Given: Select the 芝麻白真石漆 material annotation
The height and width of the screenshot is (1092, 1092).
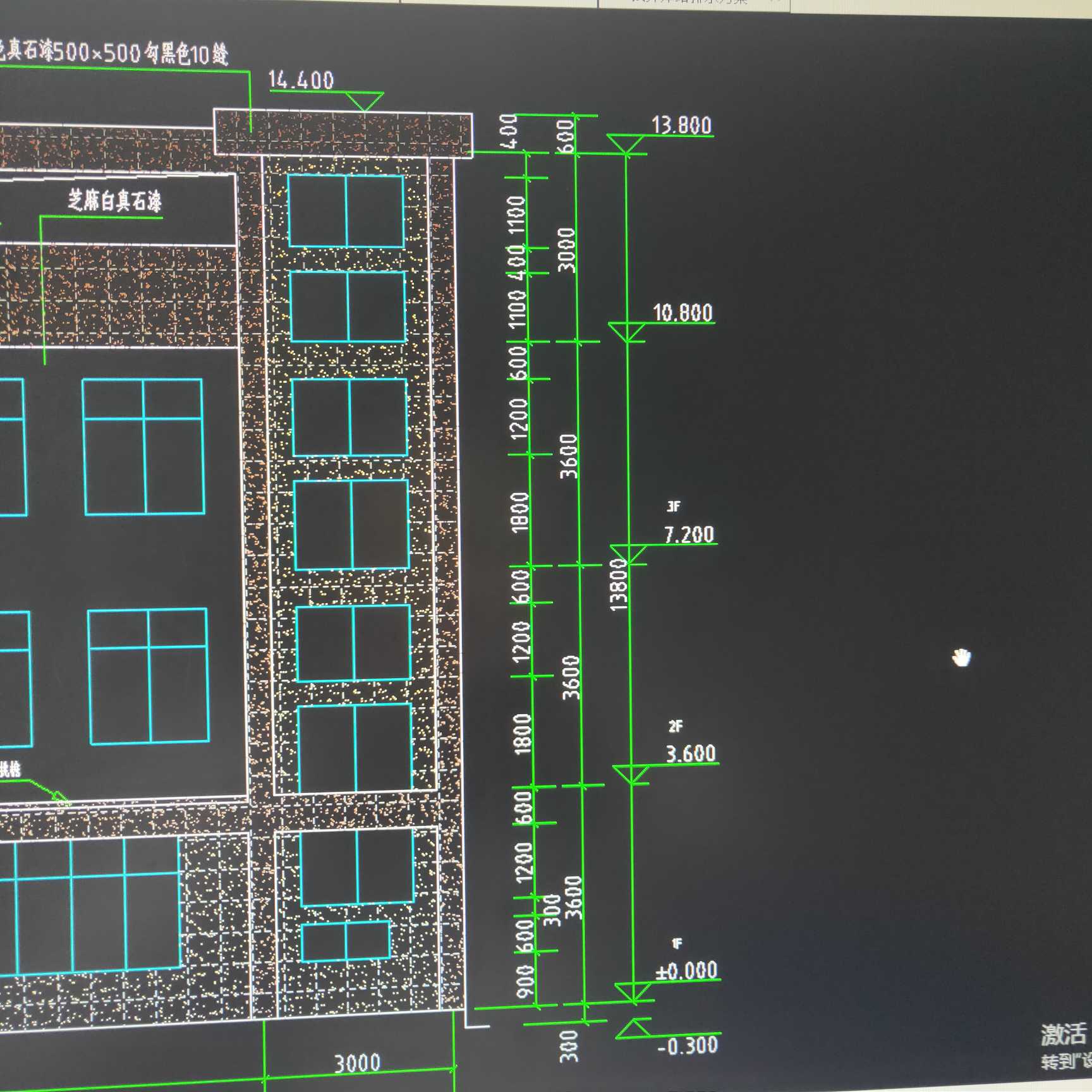Looking at the screenshot, I should 115,200.
